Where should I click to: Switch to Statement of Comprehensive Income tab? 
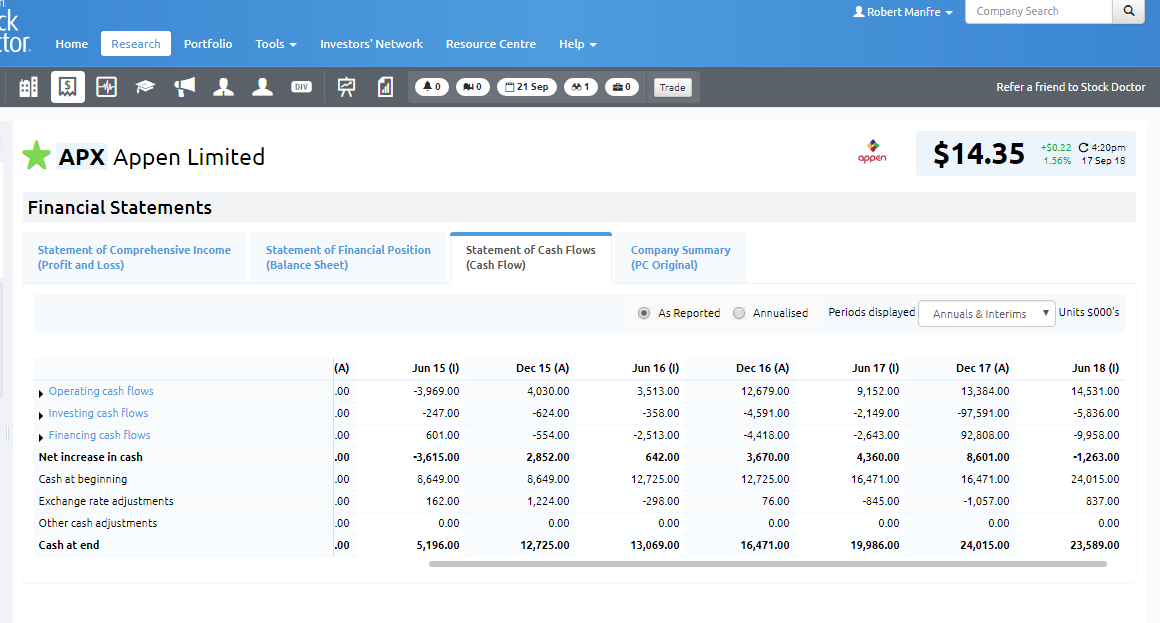(x=134, y=257)
